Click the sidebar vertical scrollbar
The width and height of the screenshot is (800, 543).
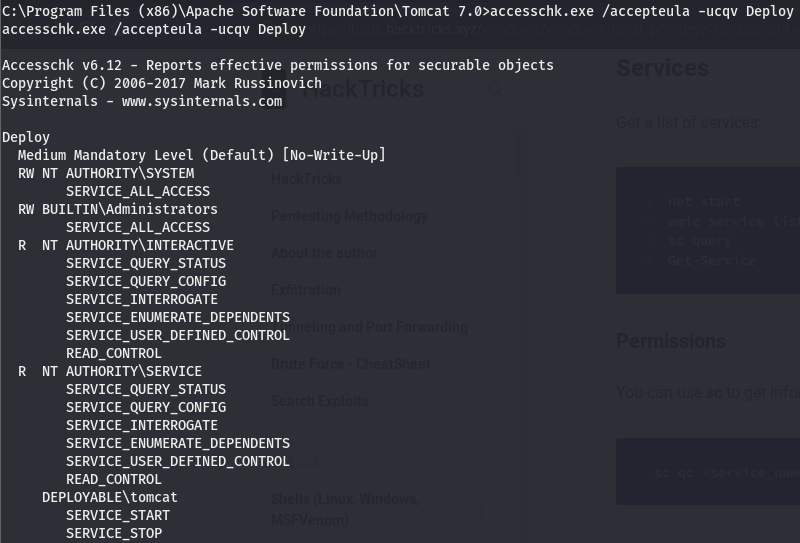(x=521, y=151)
